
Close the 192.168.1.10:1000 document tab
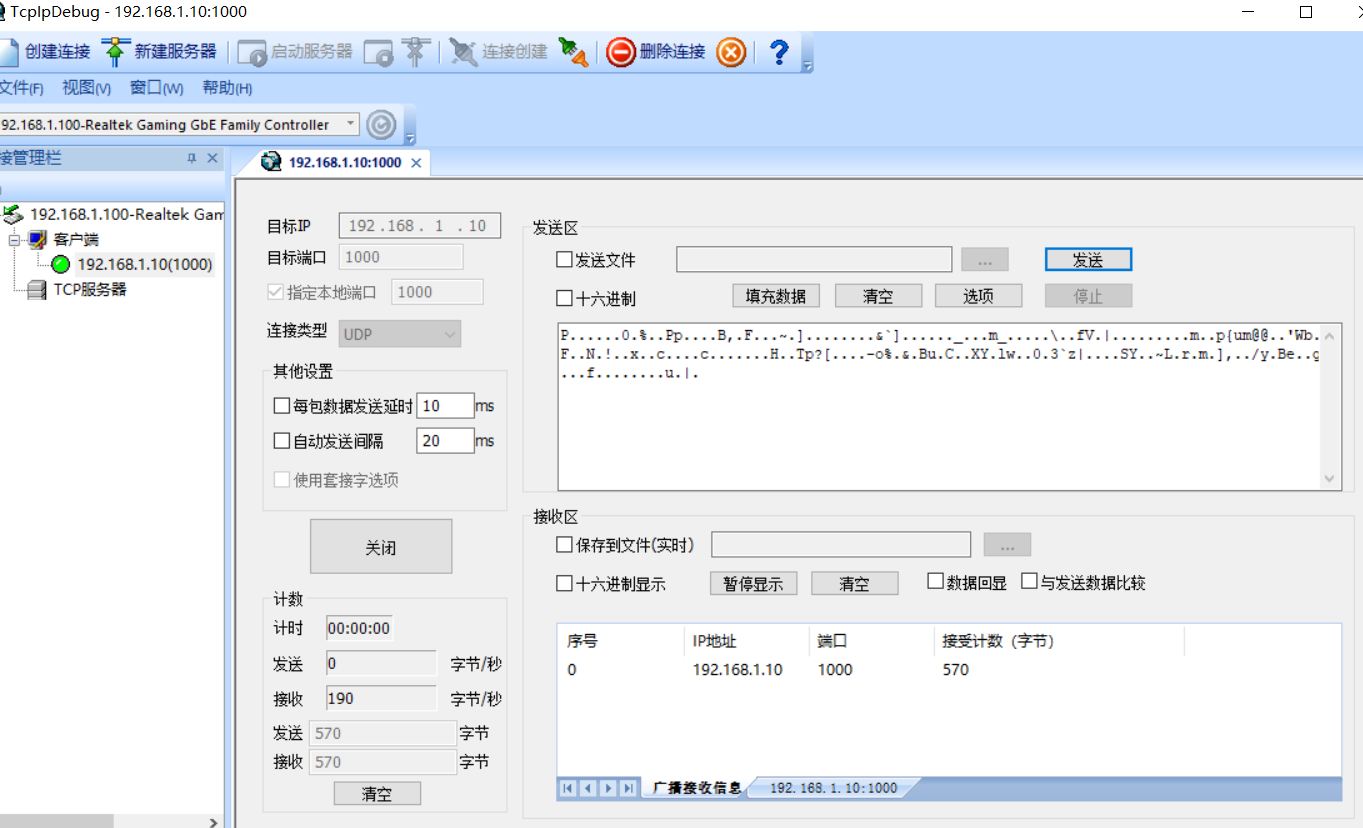coord(417,162)
